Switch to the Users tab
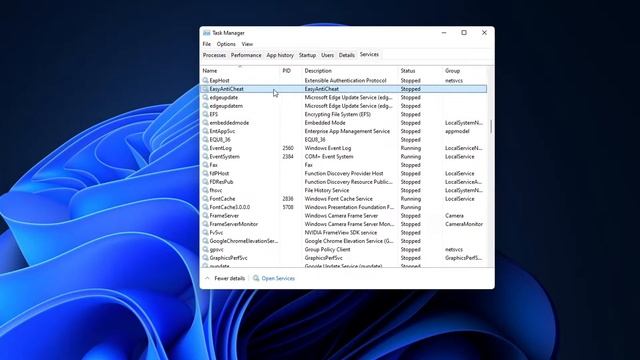Viewport: 640px width, 360px height. 327,55
